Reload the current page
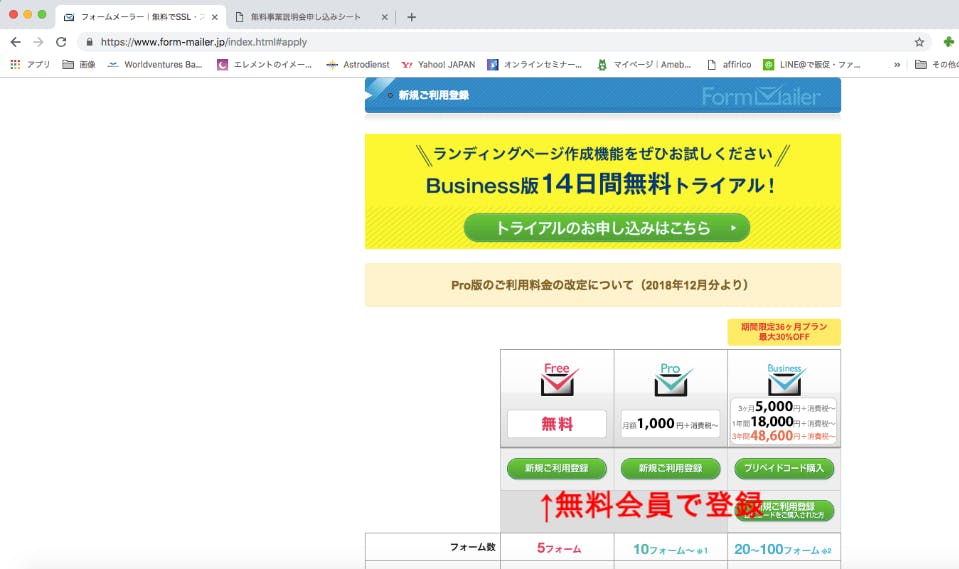959x569 pixels. click(61, 42)
